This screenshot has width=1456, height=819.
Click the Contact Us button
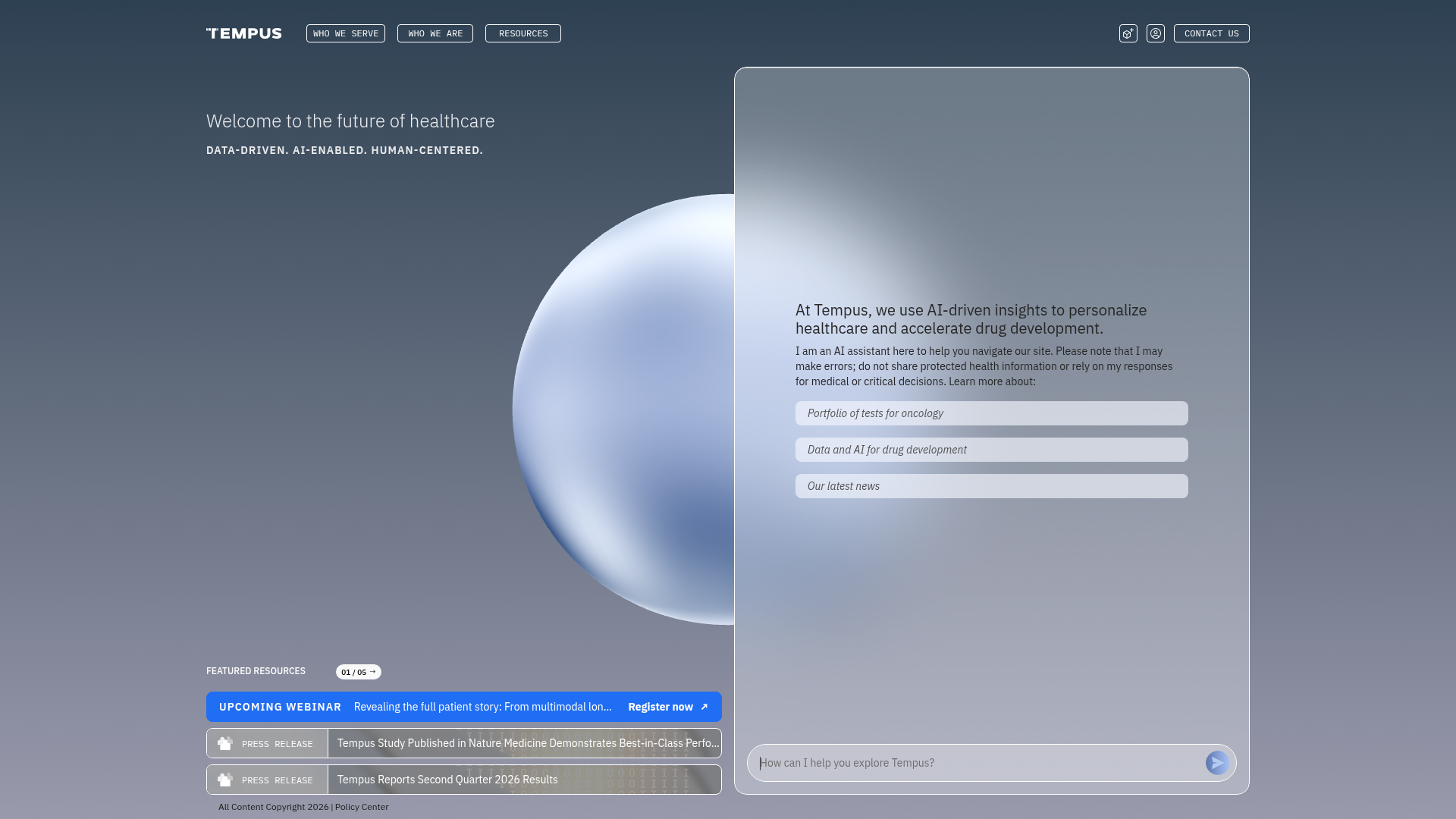point(1212,33)
